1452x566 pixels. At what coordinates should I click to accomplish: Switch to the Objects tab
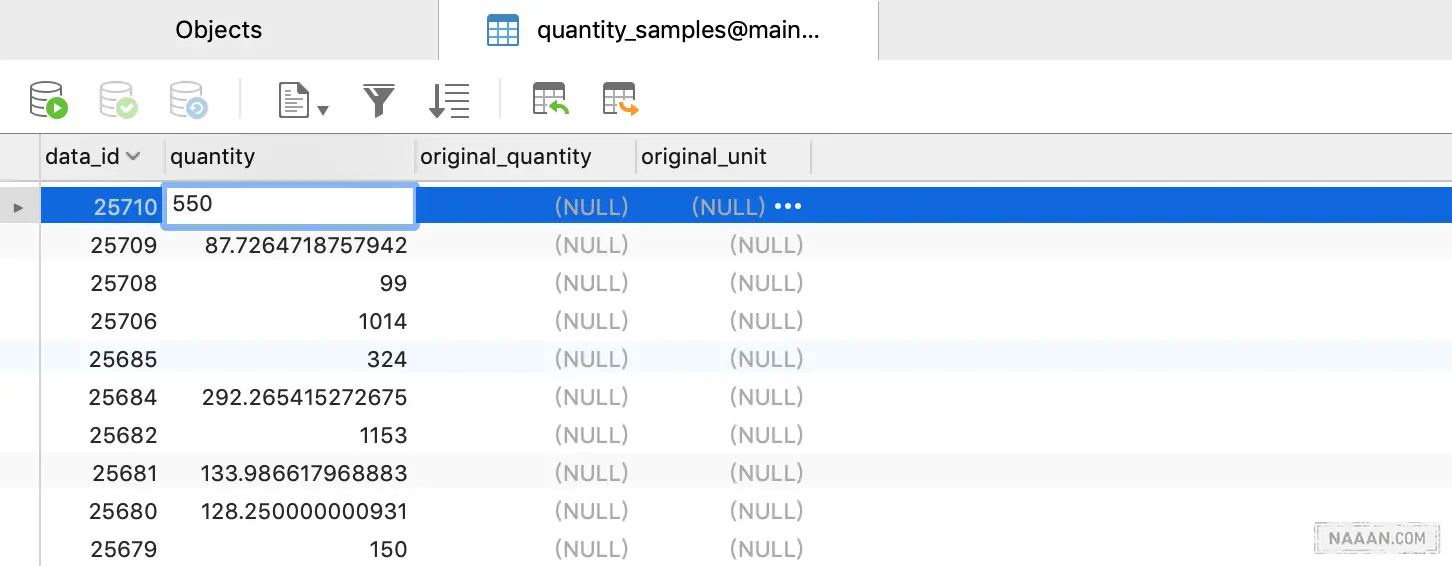click(218, 30)
